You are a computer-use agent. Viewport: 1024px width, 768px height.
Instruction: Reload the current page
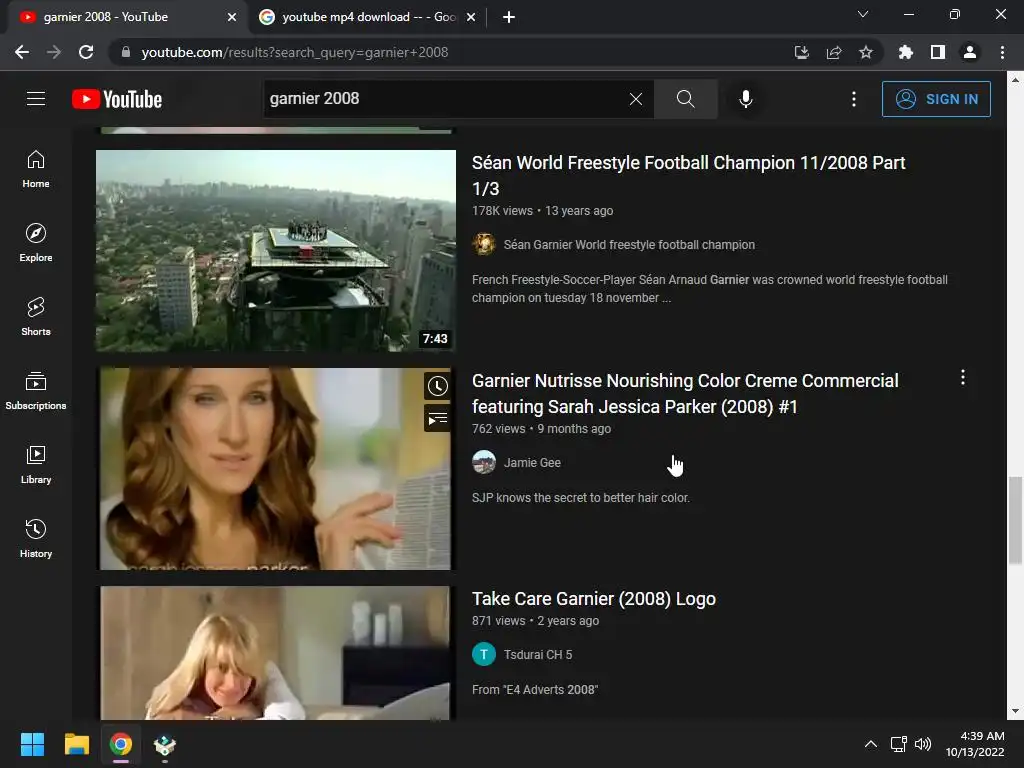(86, 52)
